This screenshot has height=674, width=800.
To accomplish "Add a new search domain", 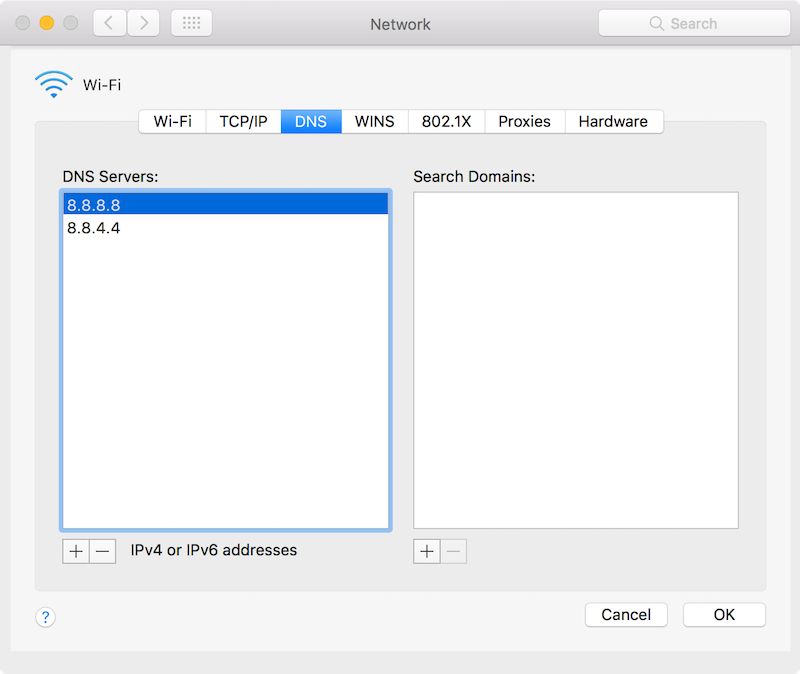I will 427,551.
